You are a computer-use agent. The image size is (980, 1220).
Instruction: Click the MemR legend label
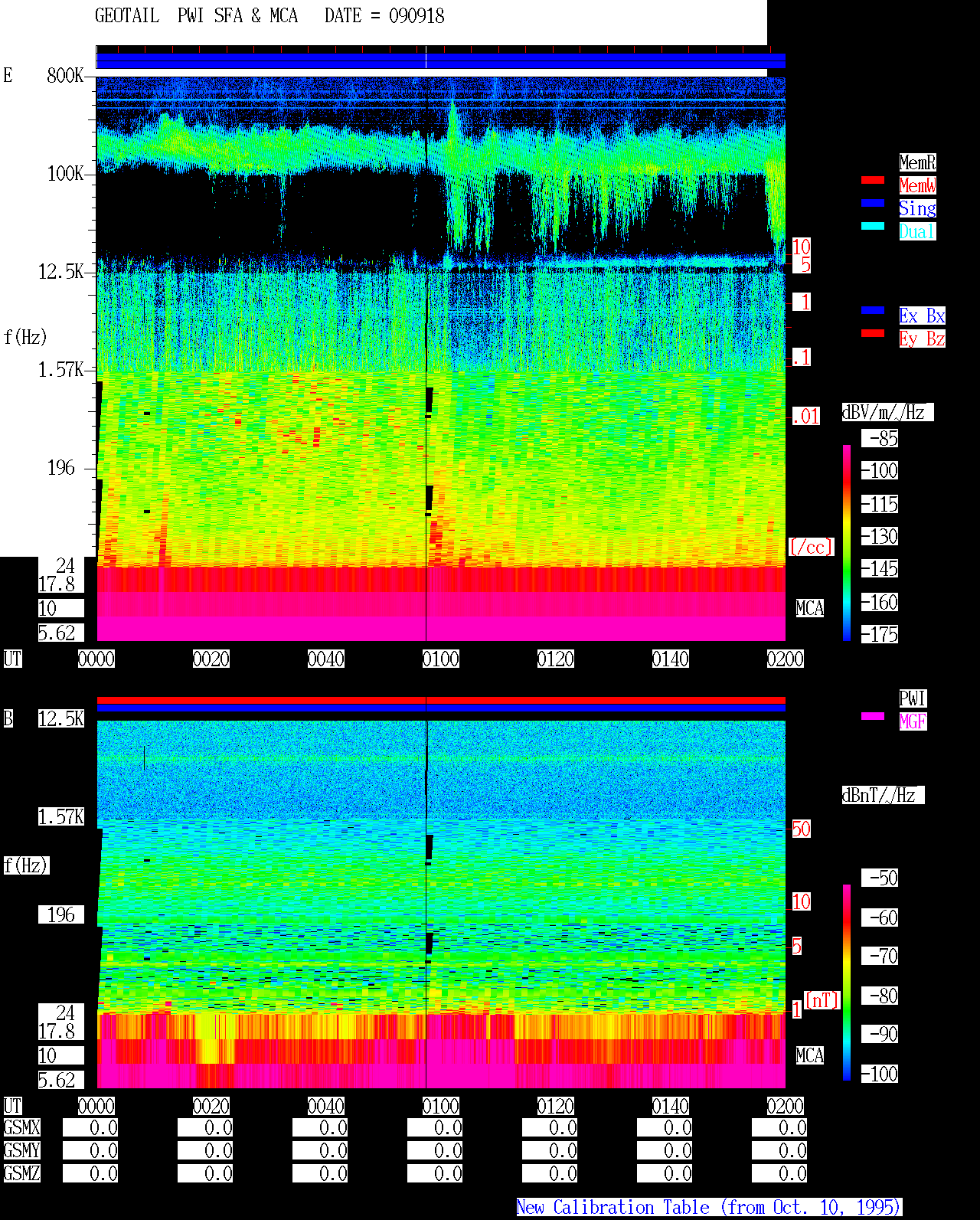(917, 162)
